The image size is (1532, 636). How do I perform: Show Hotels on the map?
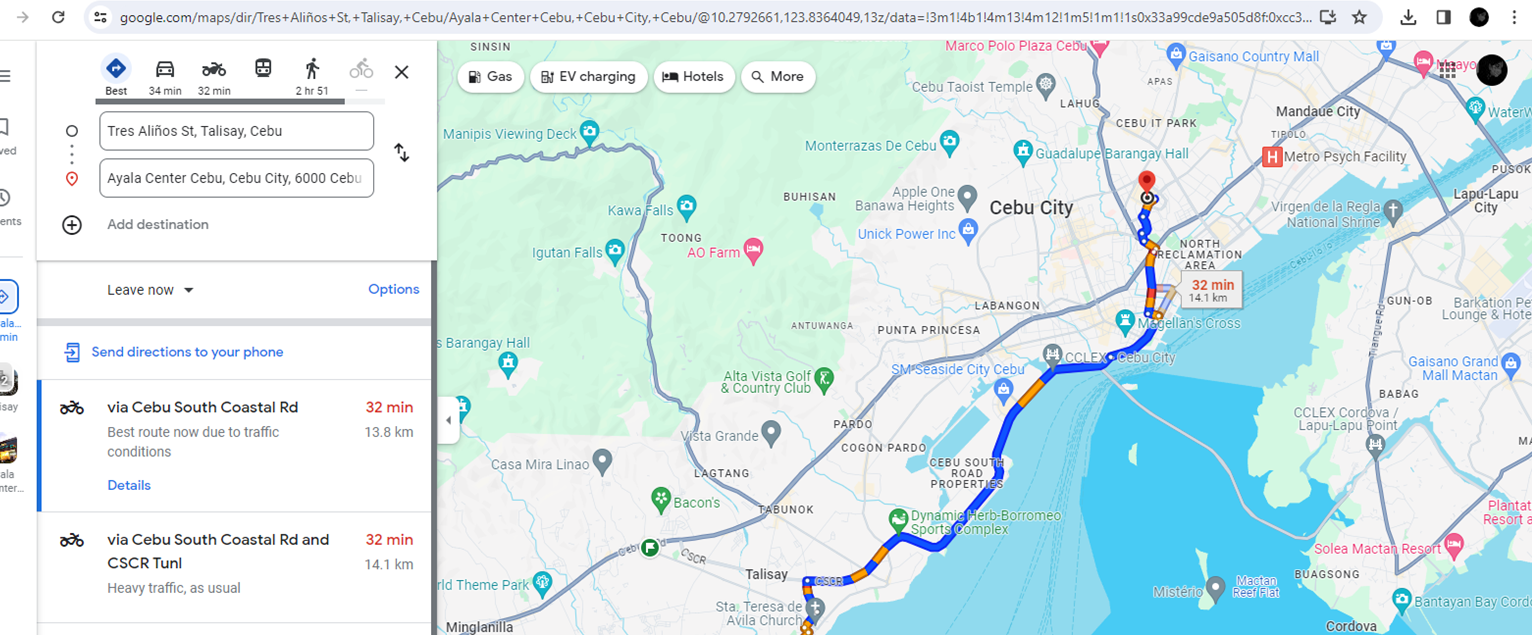695,77
